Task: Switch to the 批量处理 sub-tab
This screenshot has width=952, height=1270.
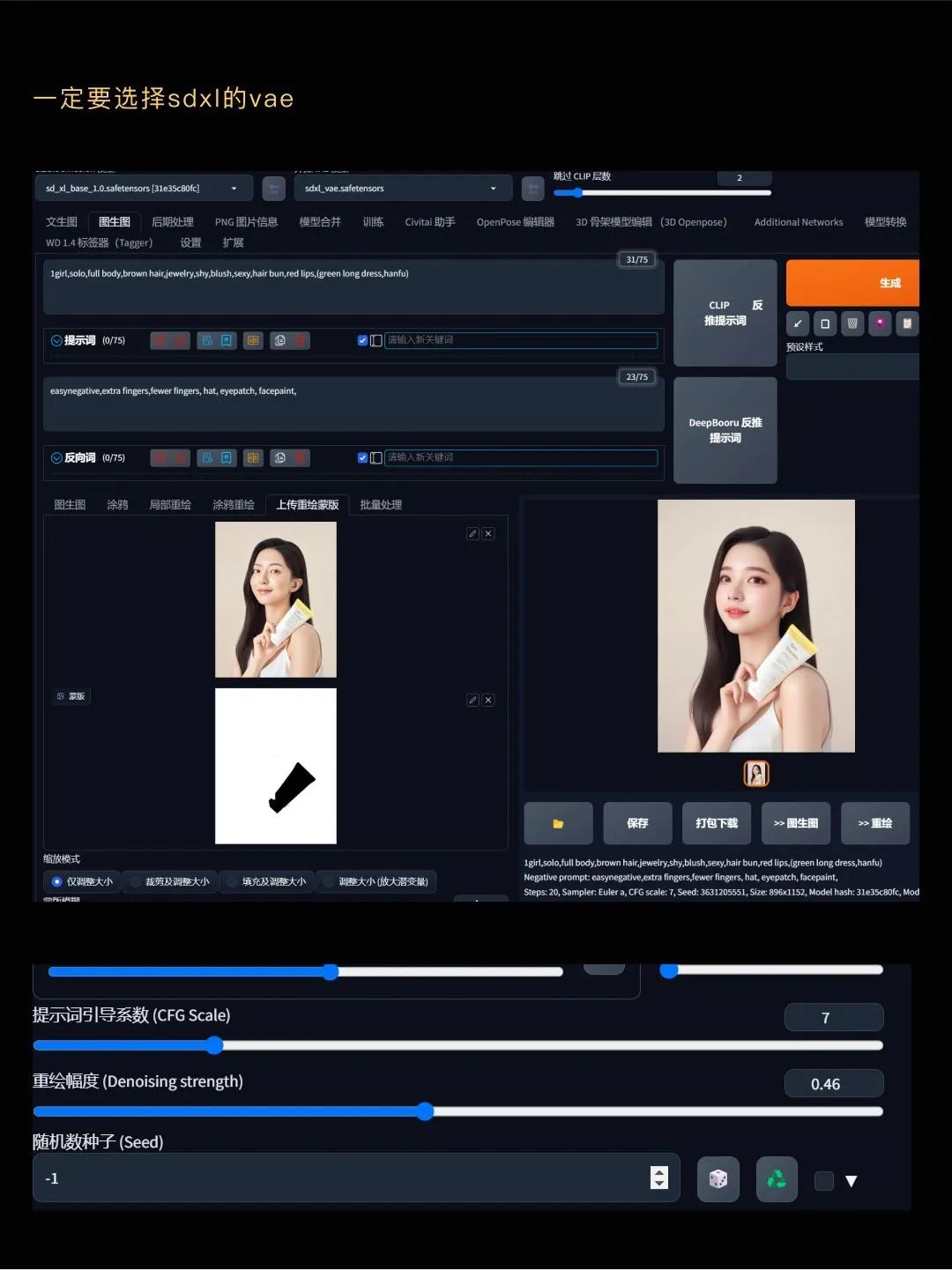Action: pos(381,505)
